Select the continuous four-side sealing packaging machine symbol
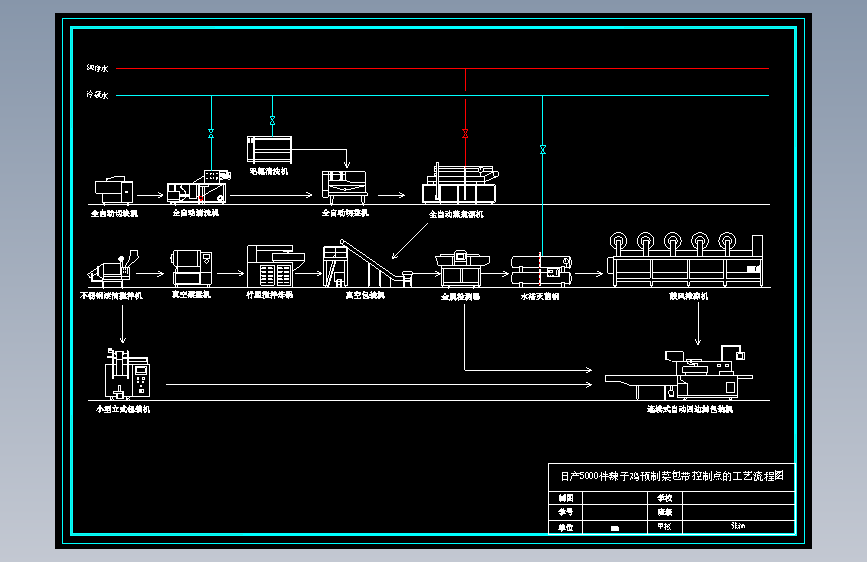 679,372
